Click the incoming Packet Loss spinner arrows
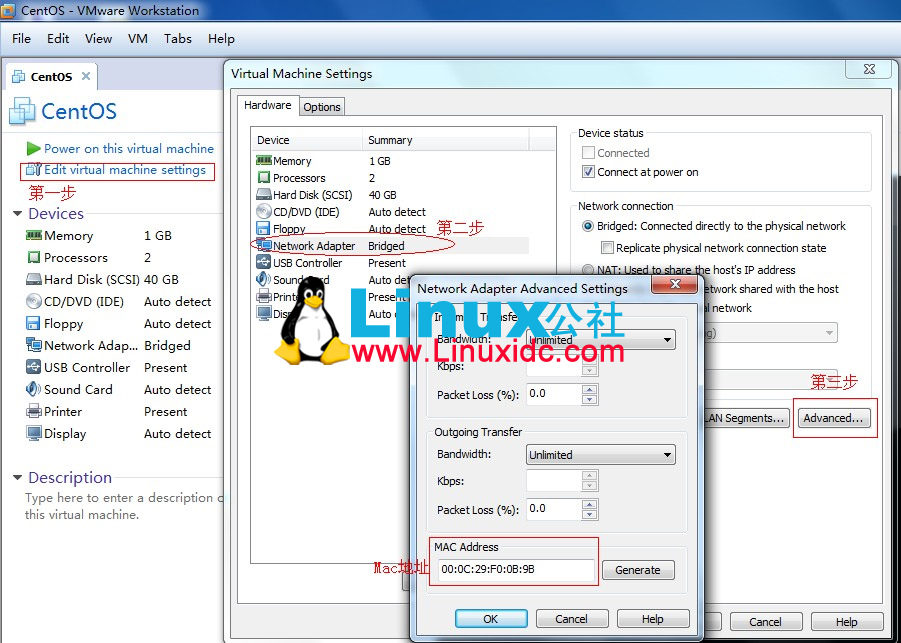The width and height of the screenshot is (901, 643). 590,395
